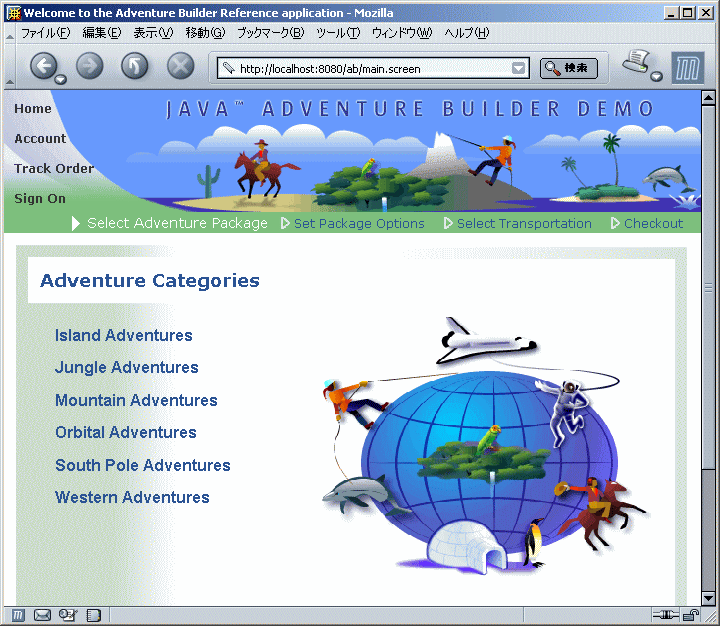720x626 pixels.
Task: Open the ファイル(F) menu
Action: tap(45, 33)
